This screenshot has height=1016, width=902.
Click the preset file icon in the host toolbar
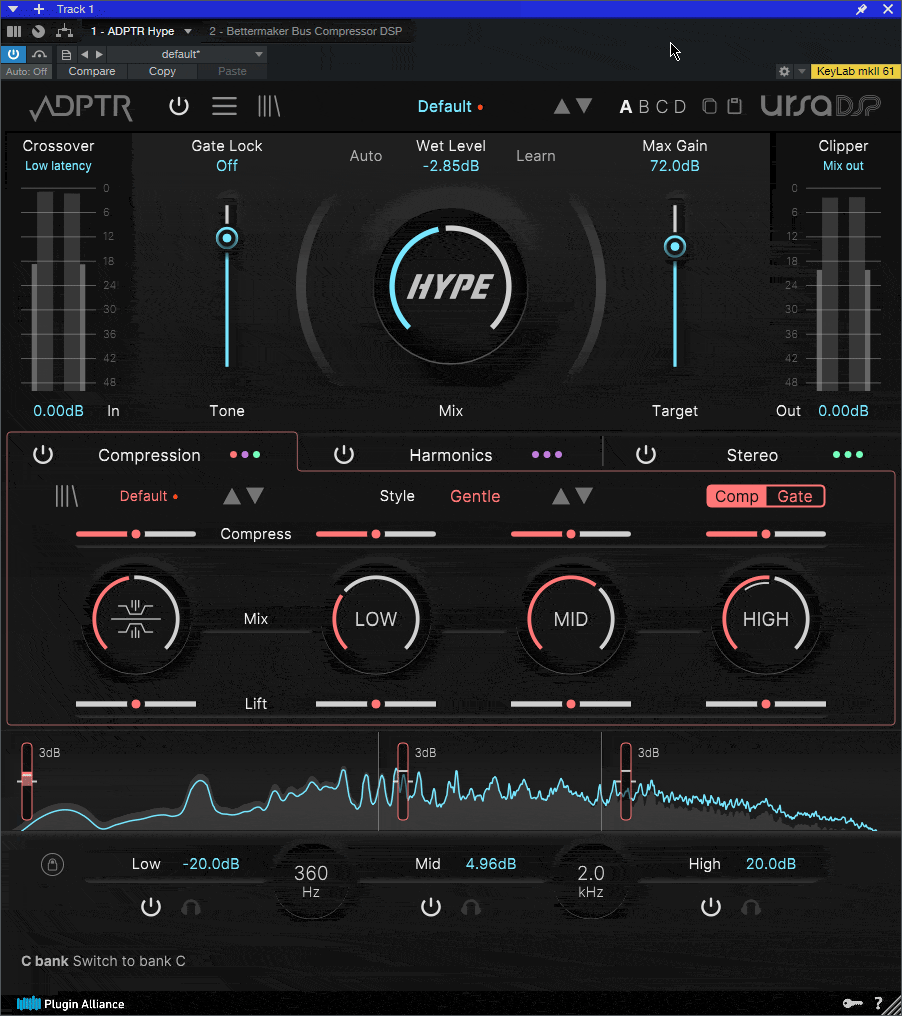click(66, 54)
